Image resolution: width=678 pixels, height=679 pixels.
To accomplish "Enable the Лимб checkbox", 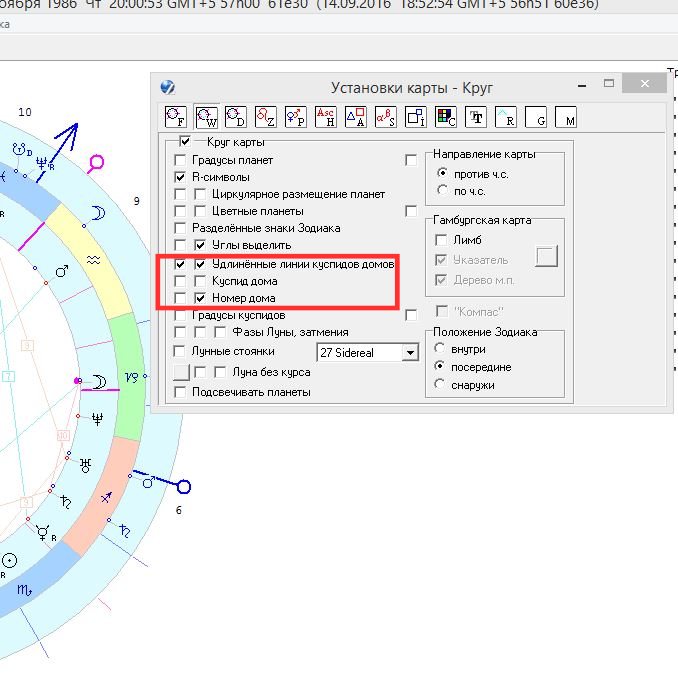I will pyautogui.click(x=441, y=240).
